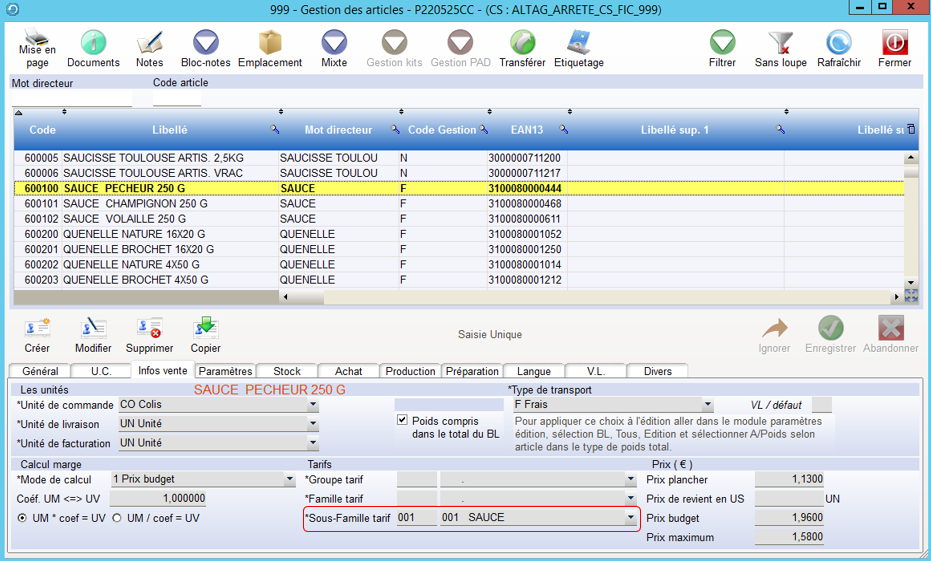Viewport: 931px width, 561px height.
Task: Click the Filtrer funnel icon
Action: pos(722,43)
